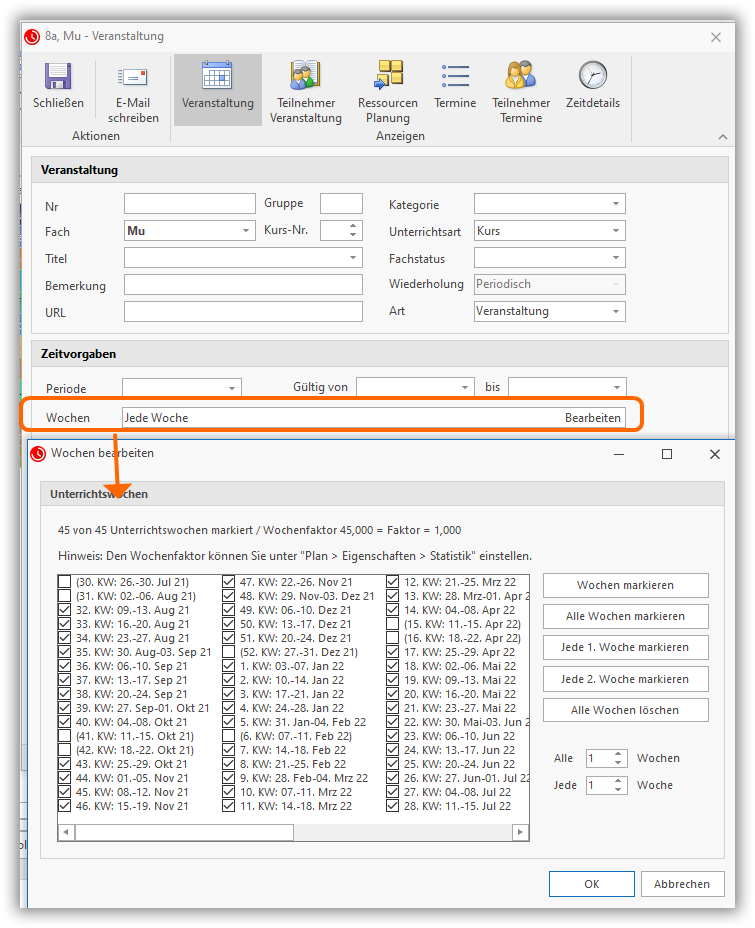
Task: Open the Teilnehmer Termine view
Action: pos(520,78)
